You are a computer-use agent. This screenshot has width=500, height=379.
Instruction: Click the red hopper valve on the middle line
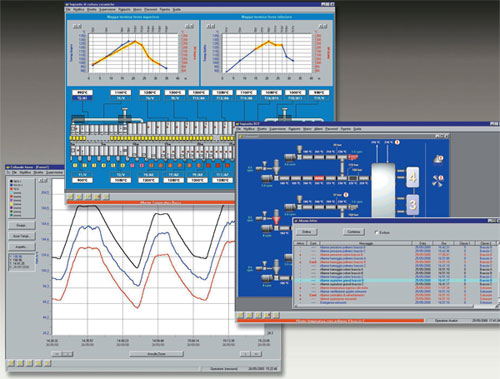click(276, 220)
